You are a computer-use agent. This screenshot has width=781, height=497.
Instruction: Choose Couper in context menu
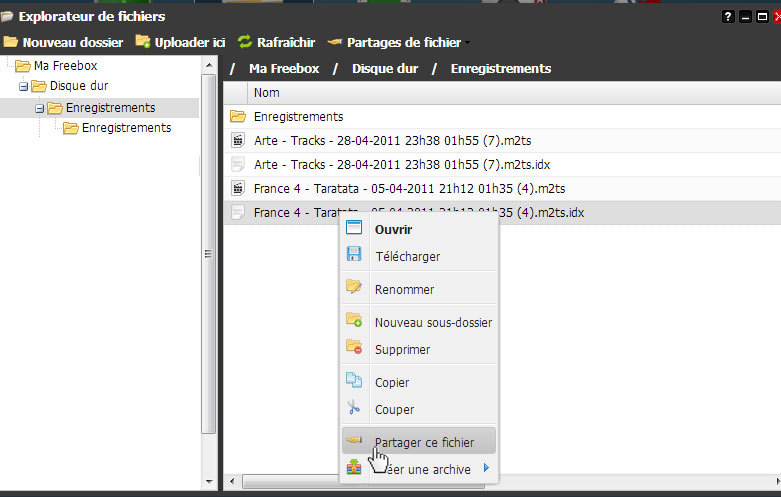click(419, 409)
